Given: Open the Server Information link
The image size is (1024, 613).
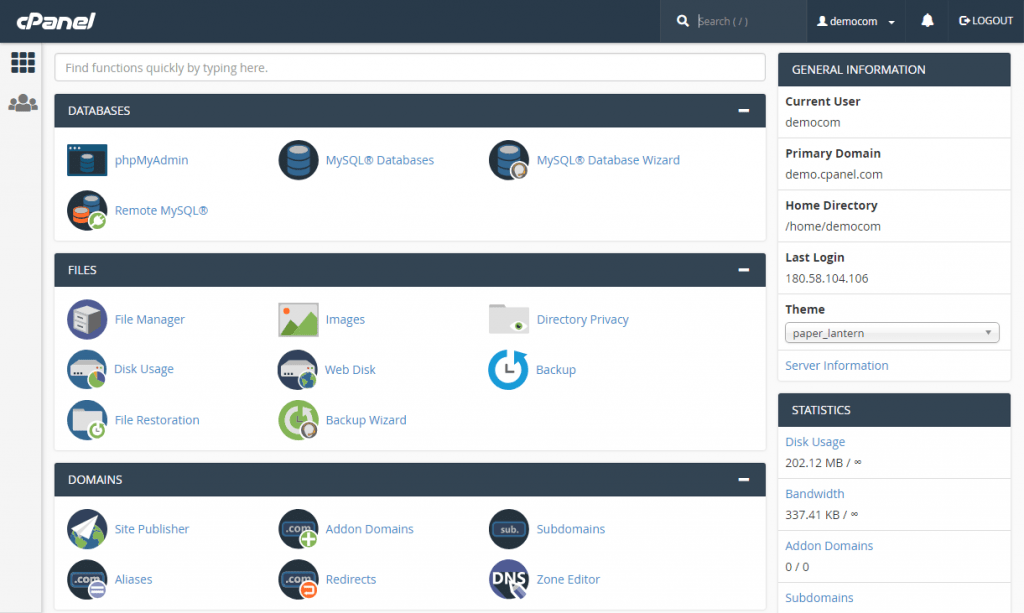Looking at the screenshot, I should (837, 366).
